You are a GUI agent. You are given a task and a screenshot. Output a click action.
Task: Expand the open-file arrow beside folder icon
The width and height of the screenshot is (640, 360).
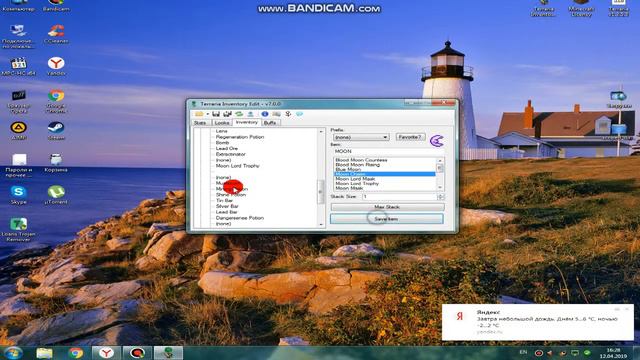(207, 114)
